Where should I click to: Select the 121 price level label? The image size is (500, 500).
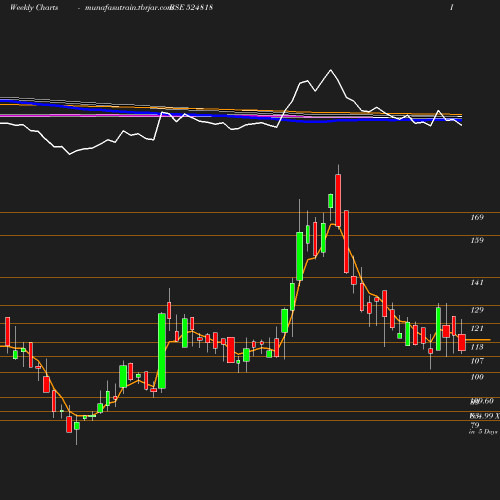(x=477, y=328)
